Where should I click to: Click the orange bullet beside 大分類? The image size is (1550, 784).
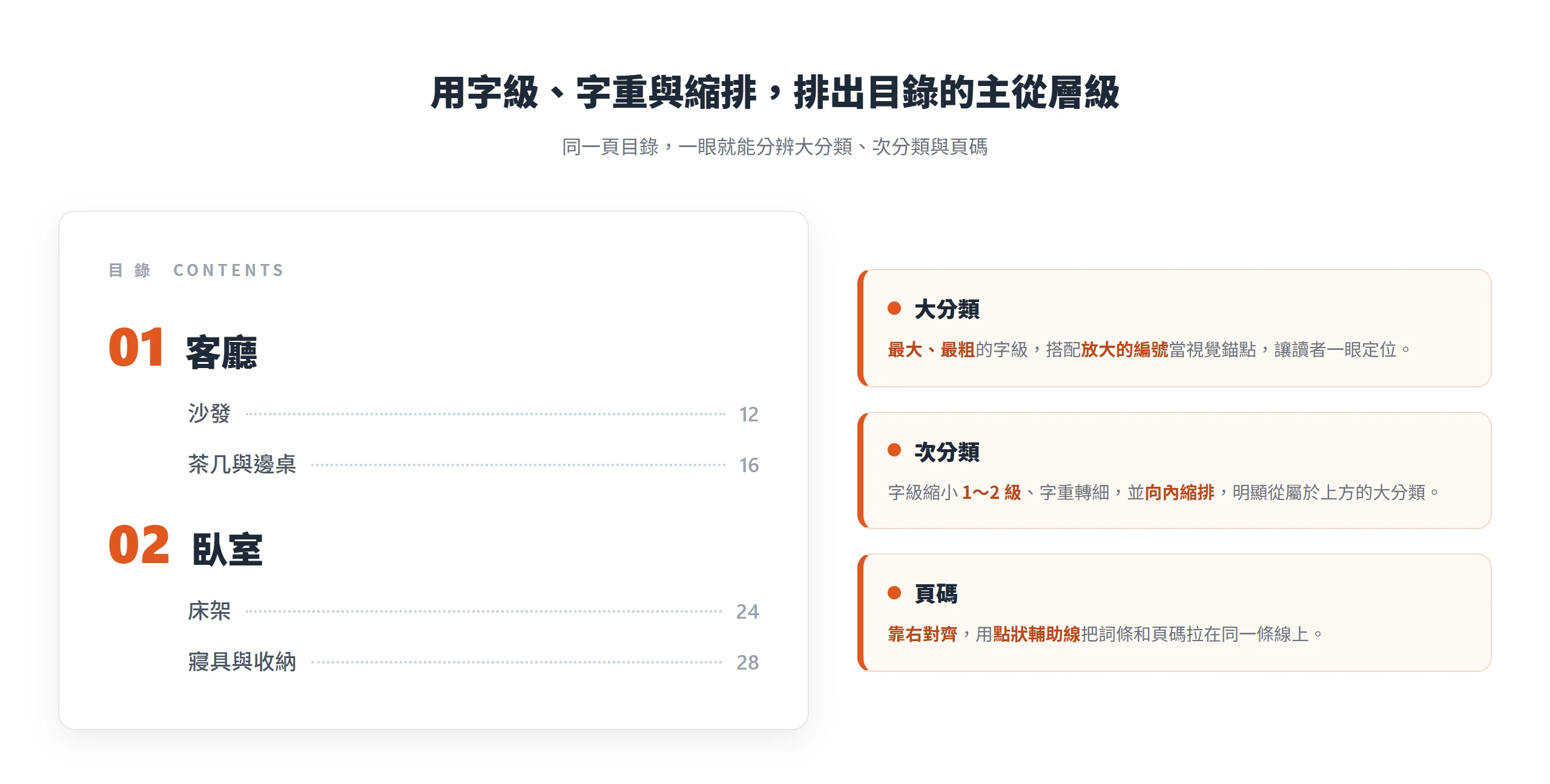[894, 308]
